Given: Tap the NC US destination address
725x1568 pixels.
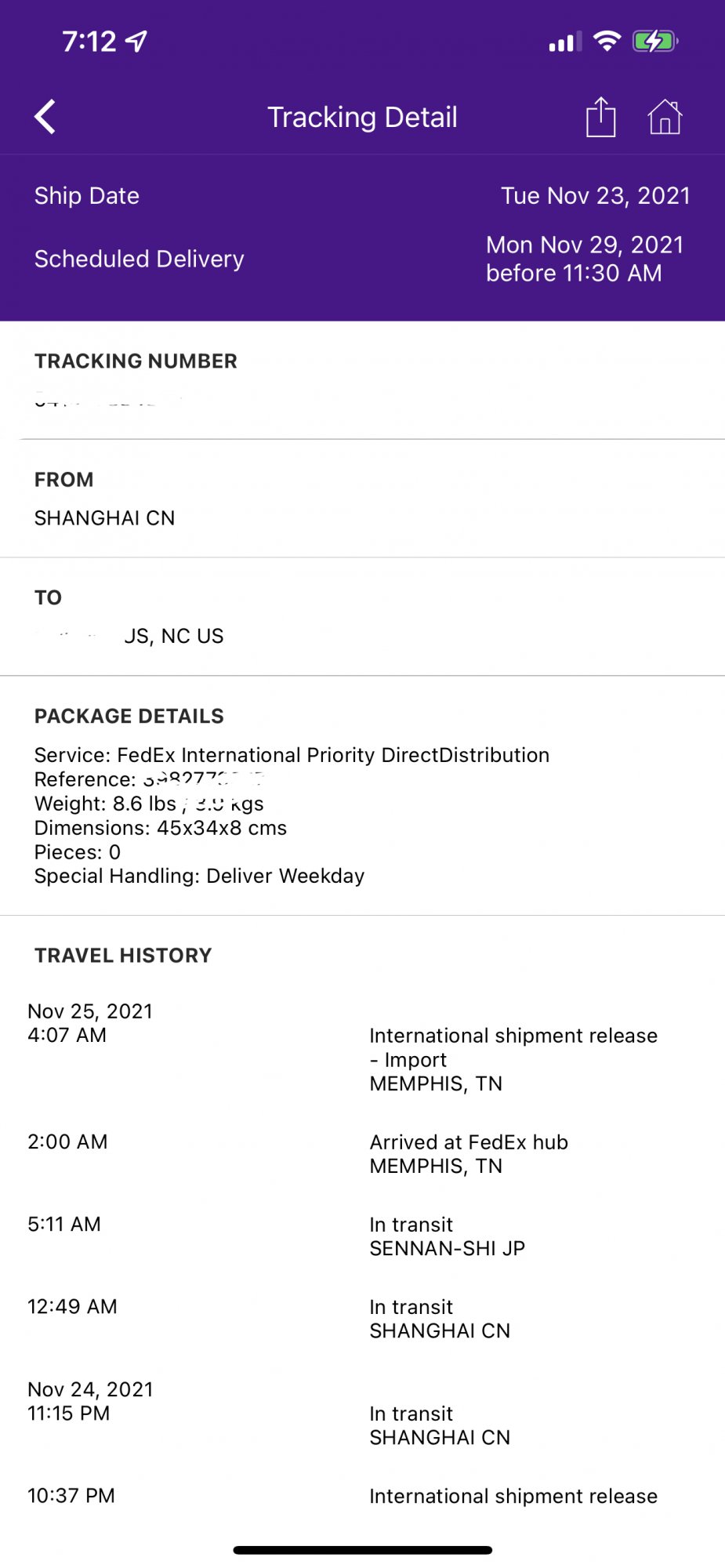Looking at the screenshot, I should coord(173,636).
